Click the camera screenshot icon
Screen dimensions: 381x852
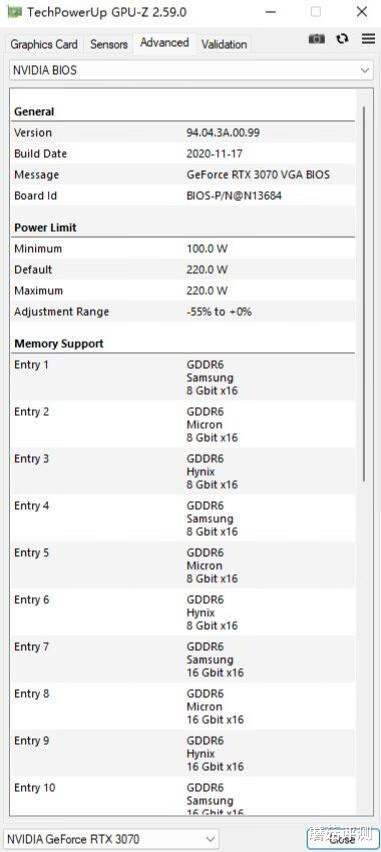pos(317,39)
